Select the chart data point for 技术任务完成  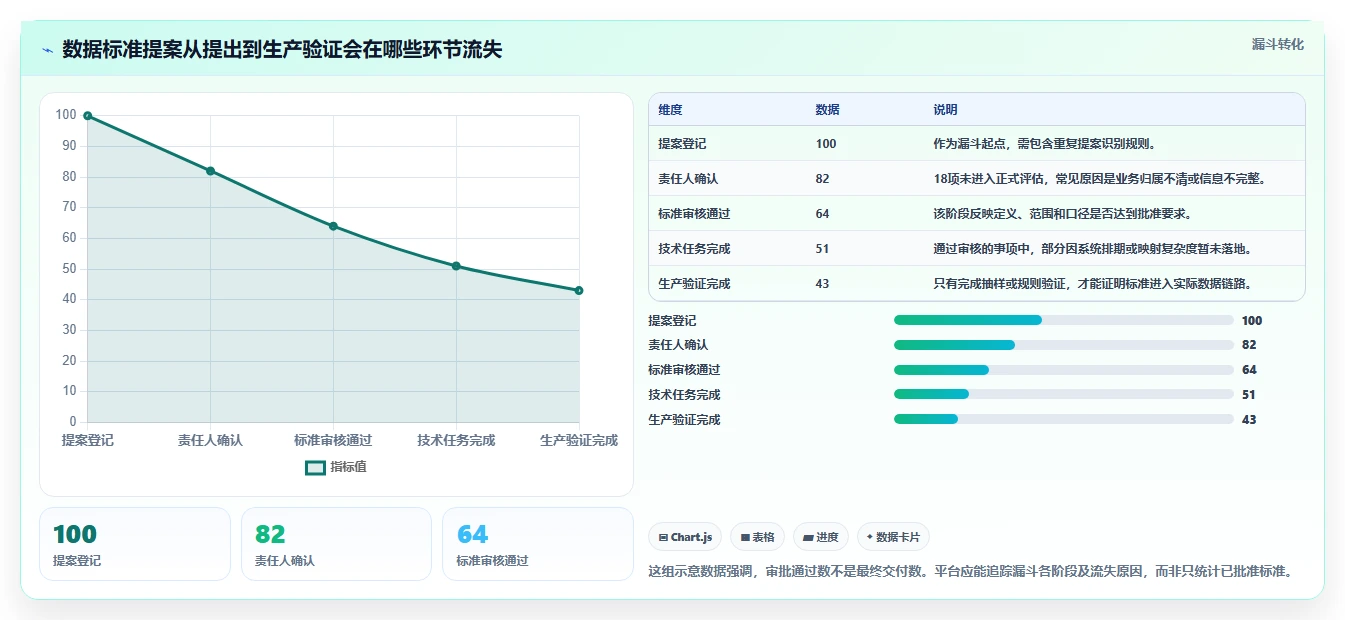click(x=456, y=266)
